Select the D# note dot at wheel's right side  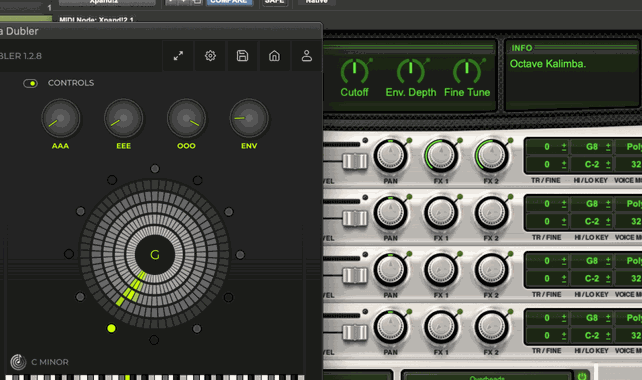pyautogui.click(x=240, y=255)
